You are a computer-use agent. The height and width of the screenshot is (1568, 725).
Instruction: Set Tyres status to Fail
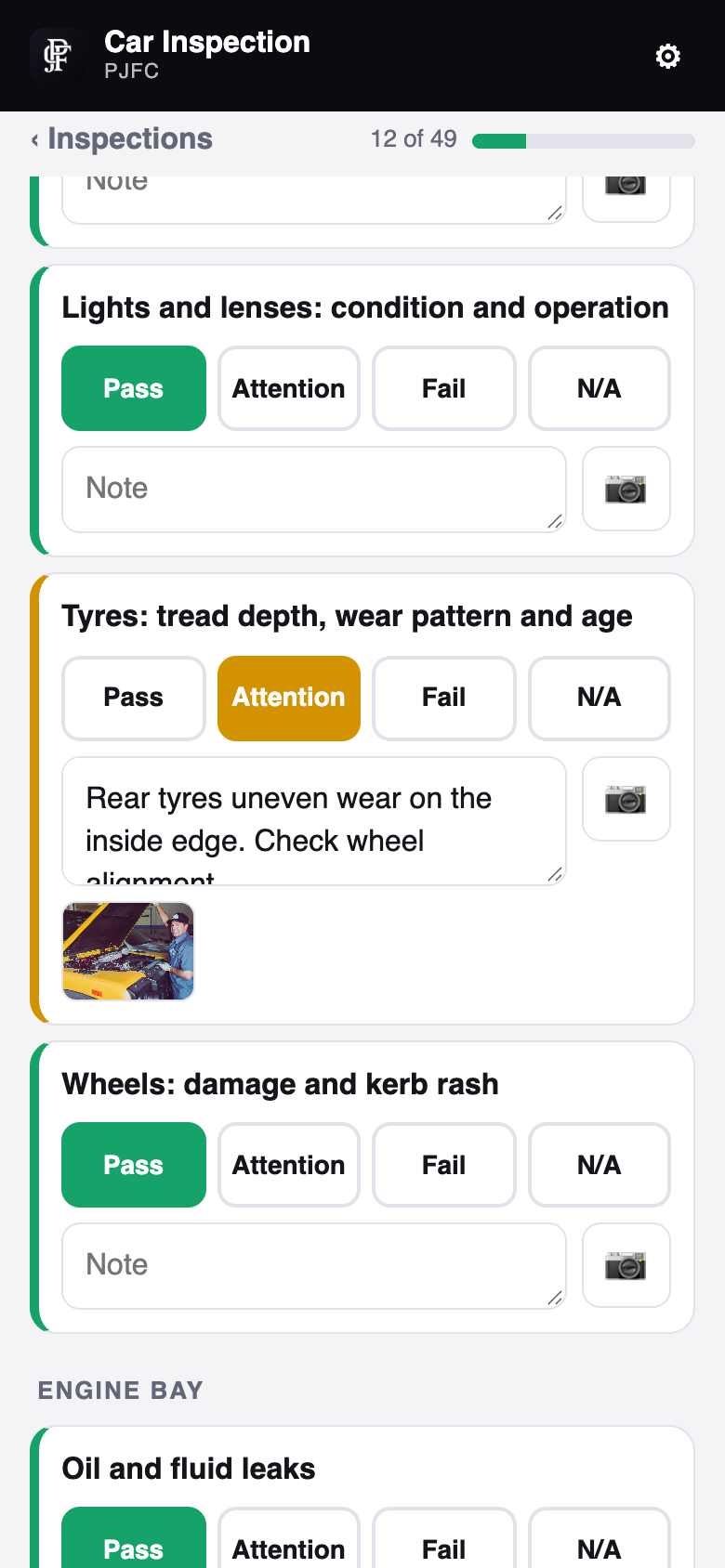click(444, 699)
